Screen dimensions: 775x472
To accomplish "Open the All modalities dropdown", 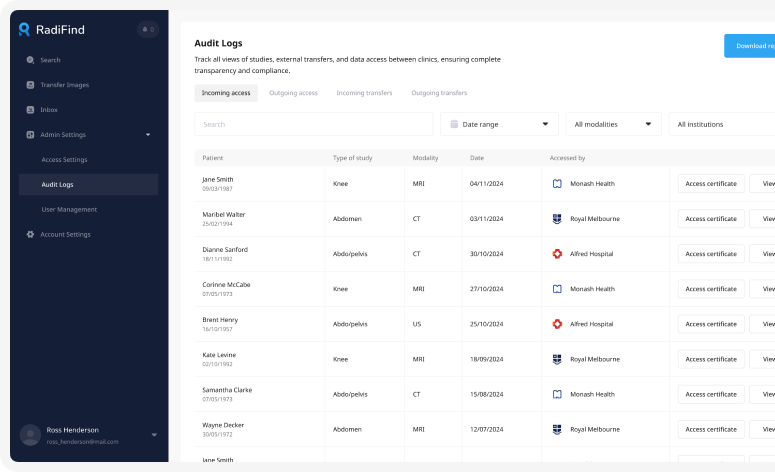I will [613, 124].
